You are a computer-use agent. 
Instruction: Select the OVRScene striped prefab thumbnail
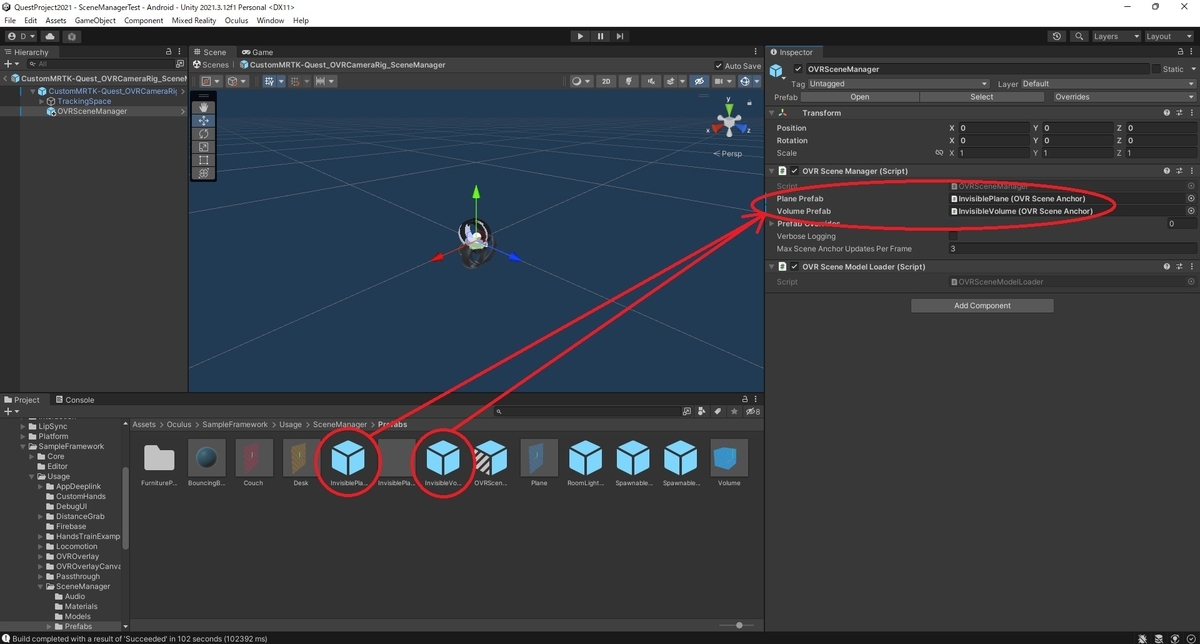coord(491,462)
